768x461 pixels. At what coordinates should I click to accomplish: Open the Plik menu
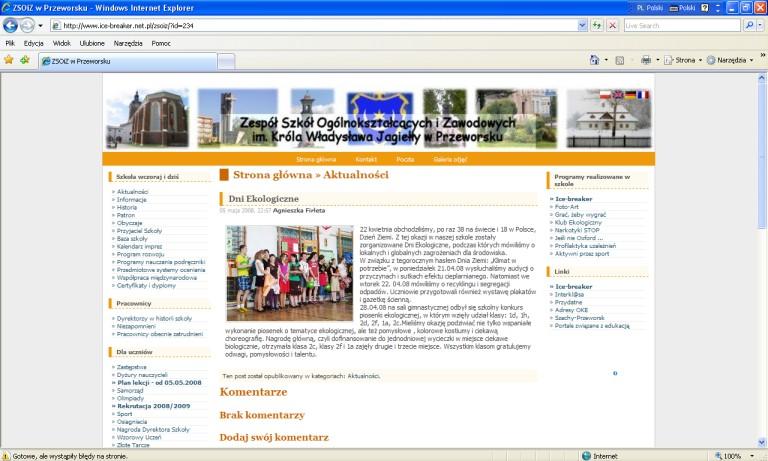pyautogui.click(x=10, y=43)
